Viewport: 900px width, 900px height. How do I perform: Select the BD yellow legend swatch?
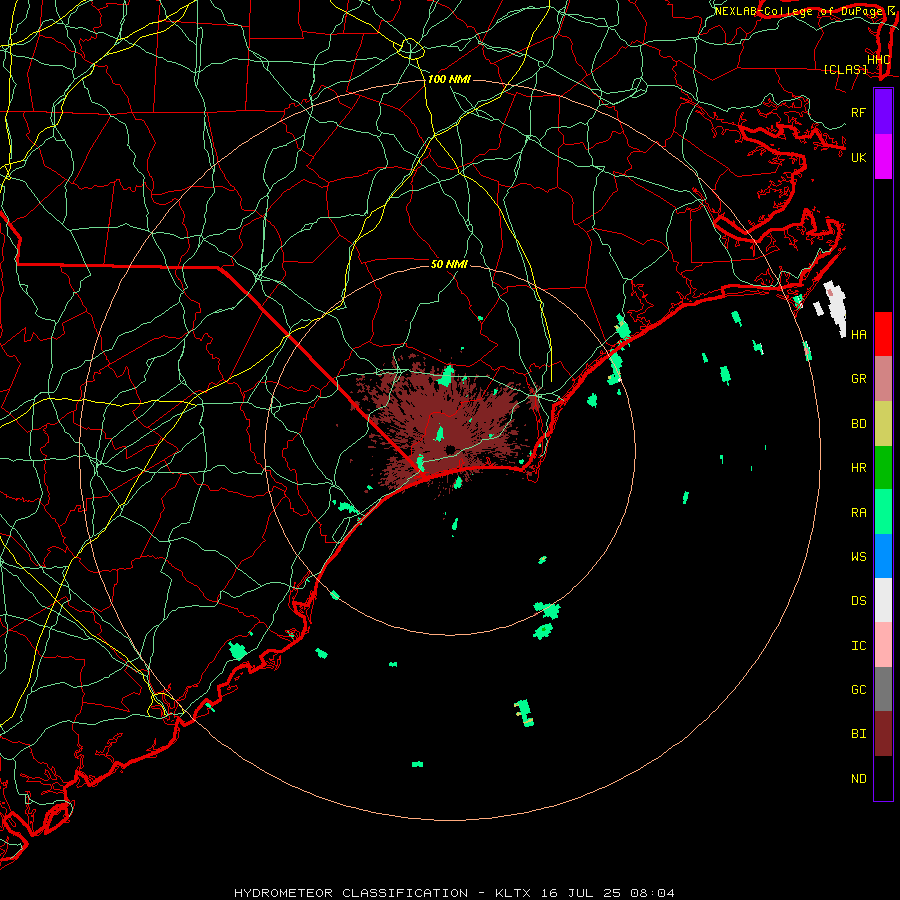pos(883,424)
